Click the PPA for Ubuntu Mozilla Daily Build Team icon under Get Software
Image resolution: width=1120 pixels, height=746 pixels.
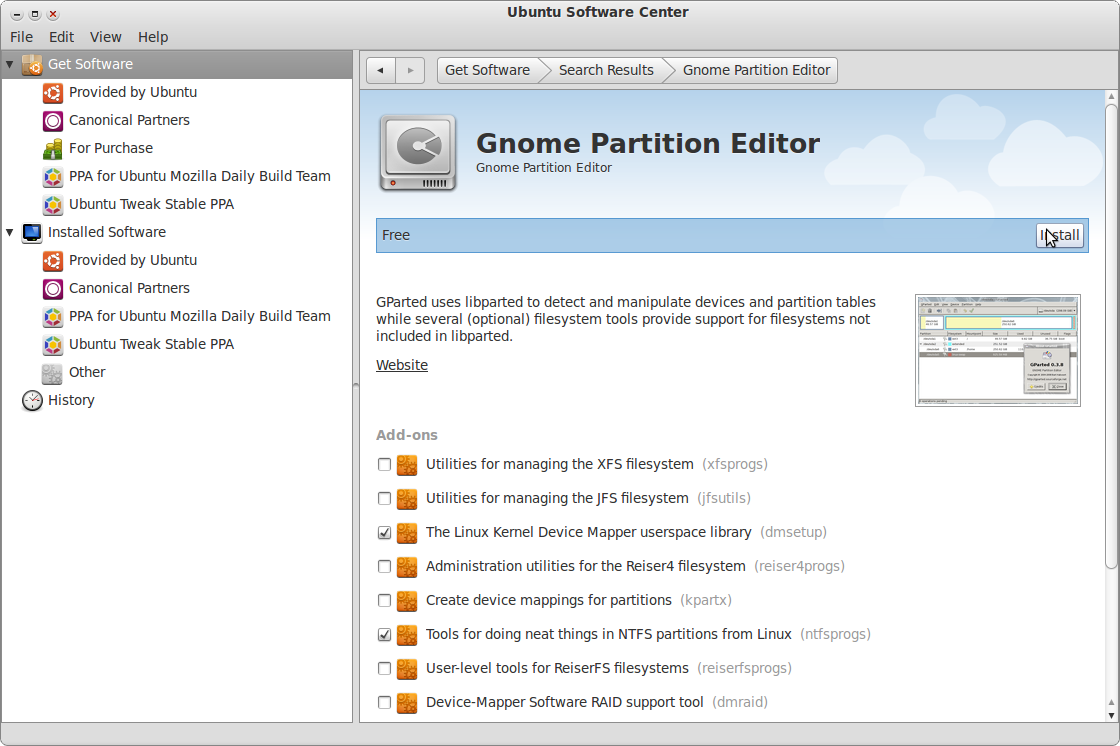click(53, 176)
